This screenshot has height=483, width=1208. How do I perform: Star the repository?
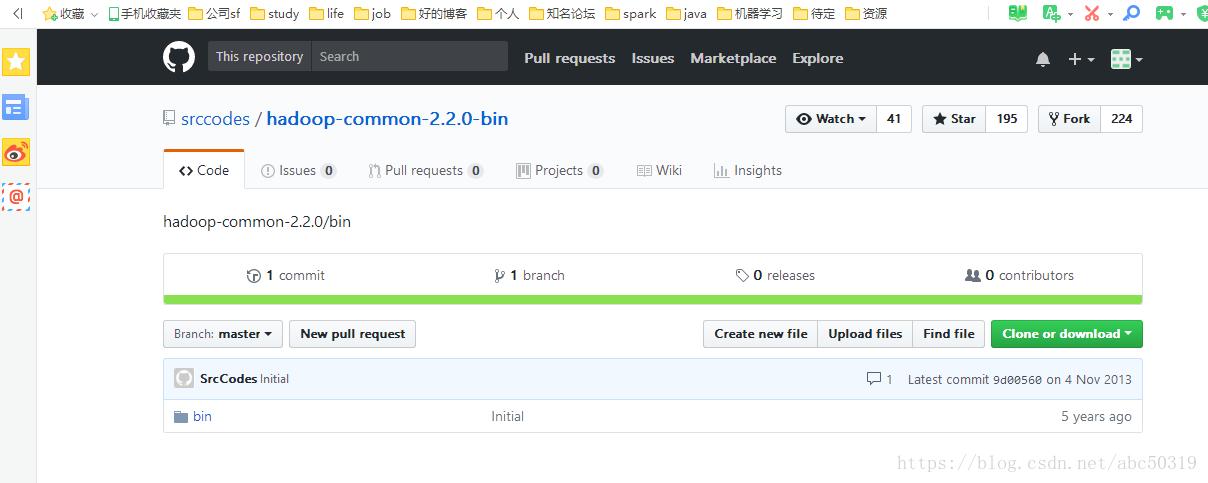point(954,119)
